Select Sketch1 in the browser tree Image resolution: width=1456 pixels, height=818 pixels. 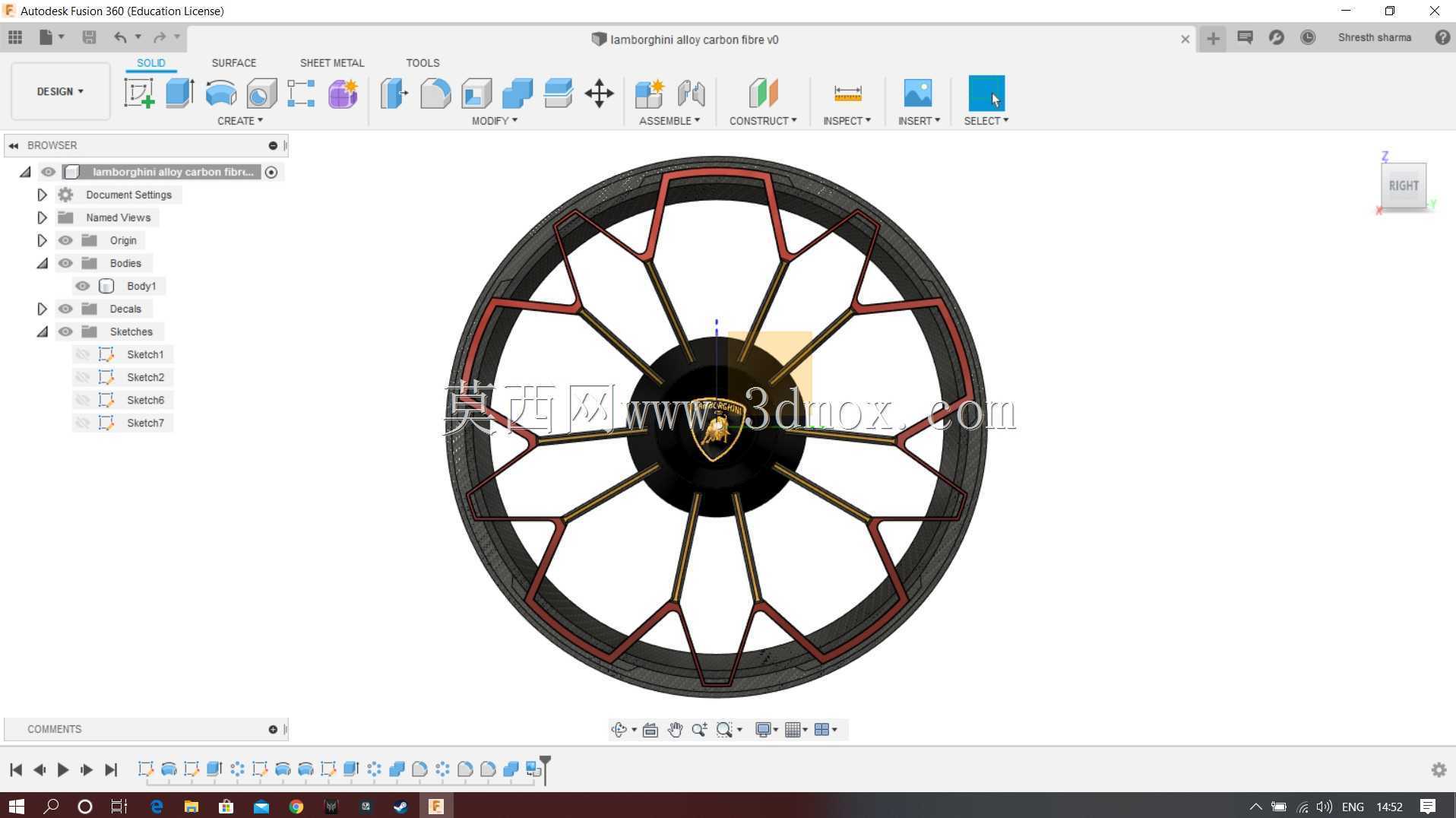click(145, 354)
